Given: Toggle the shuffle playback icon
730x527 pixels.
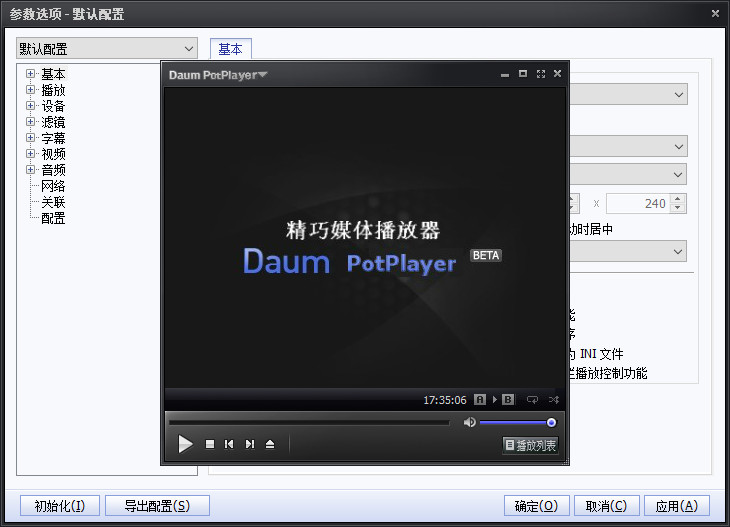Looking at the screenshot, I should tap(554, 399).
